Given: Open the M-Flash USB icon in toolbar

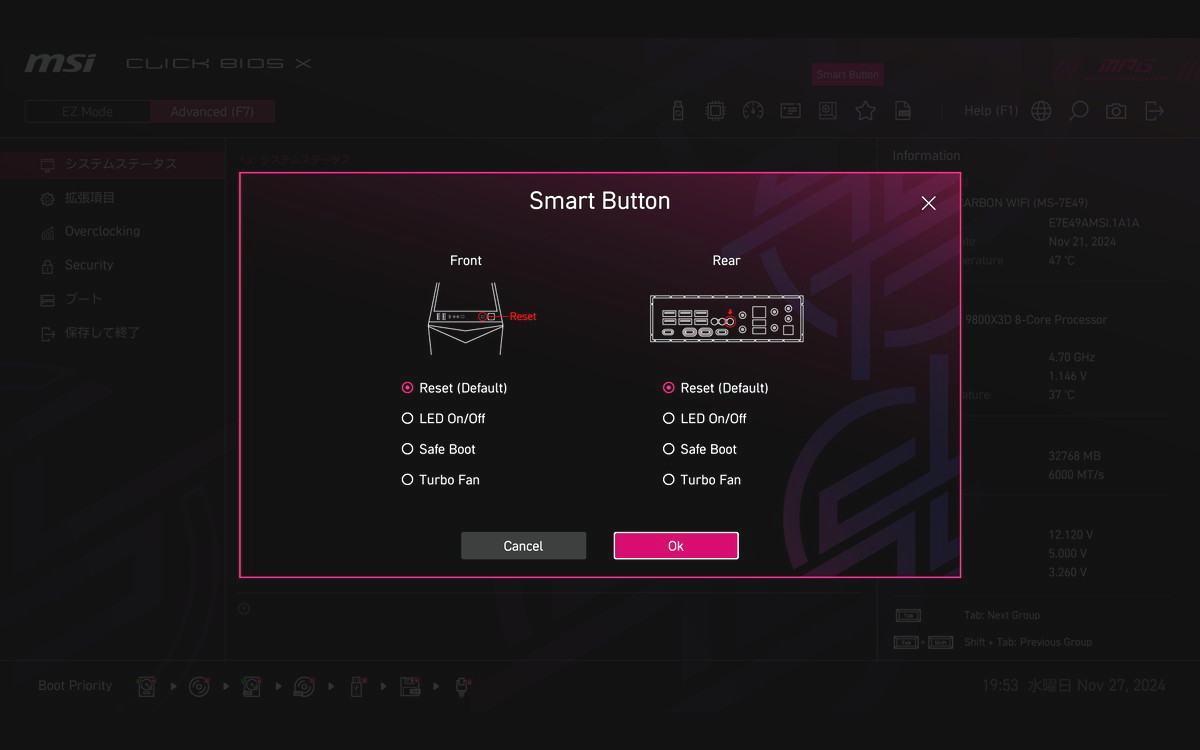Looking at the screenshot, I should 678,111.
